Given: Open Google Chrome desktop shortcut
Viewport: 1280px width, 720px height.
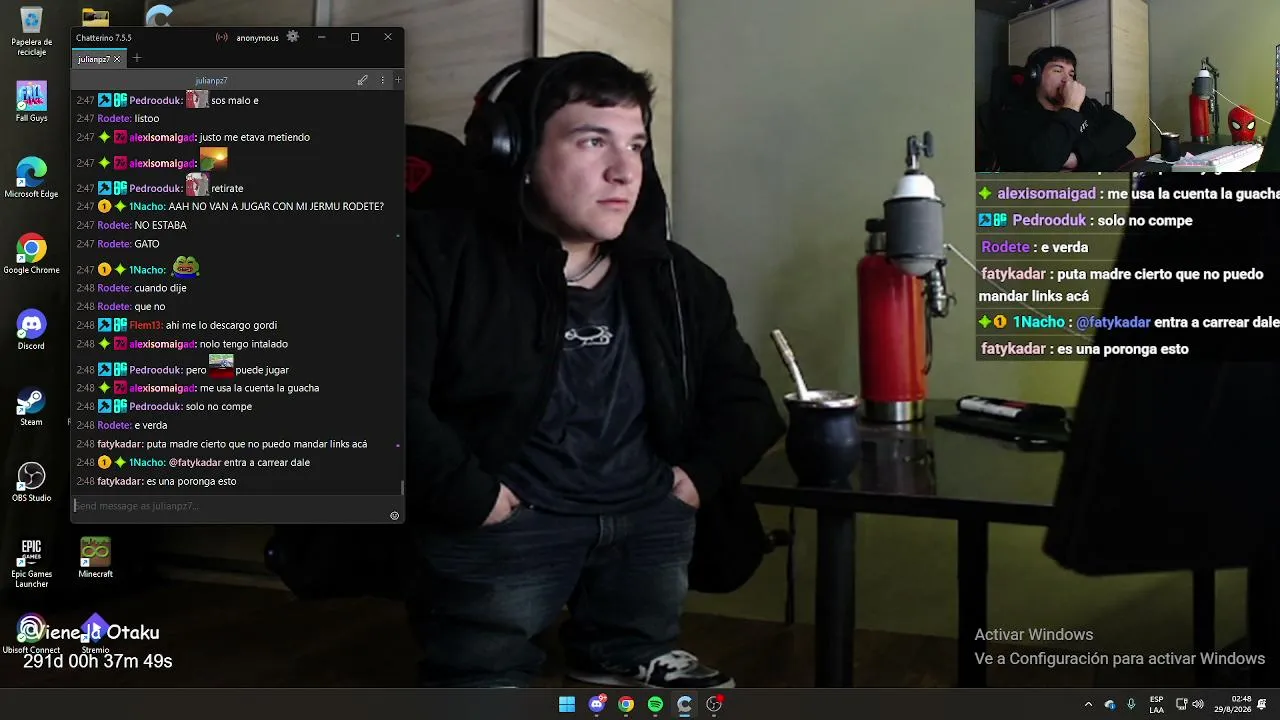Looking at the screenshot, I should 31,254.
